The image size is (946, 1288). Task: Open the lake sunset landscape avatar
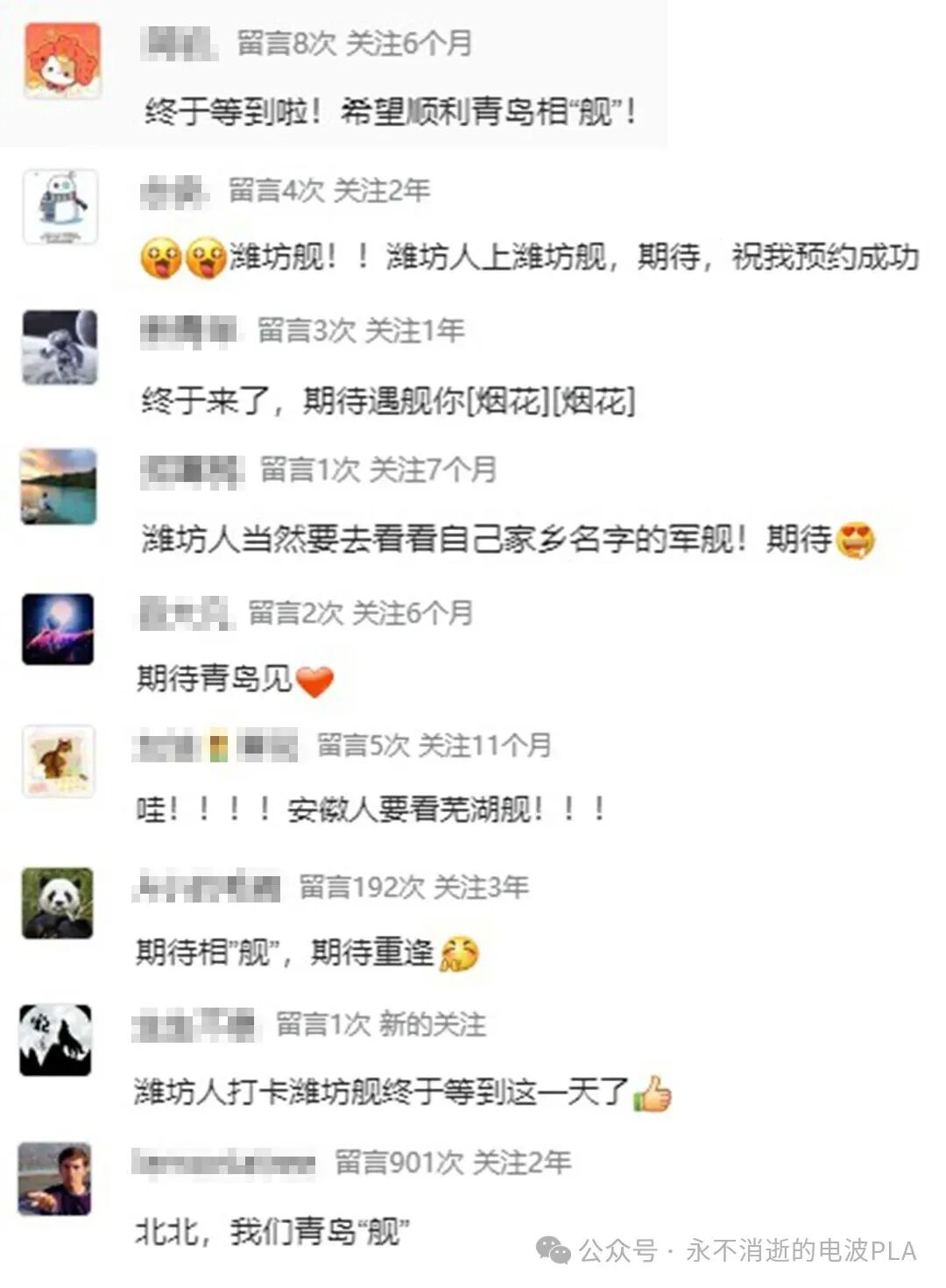59,486
